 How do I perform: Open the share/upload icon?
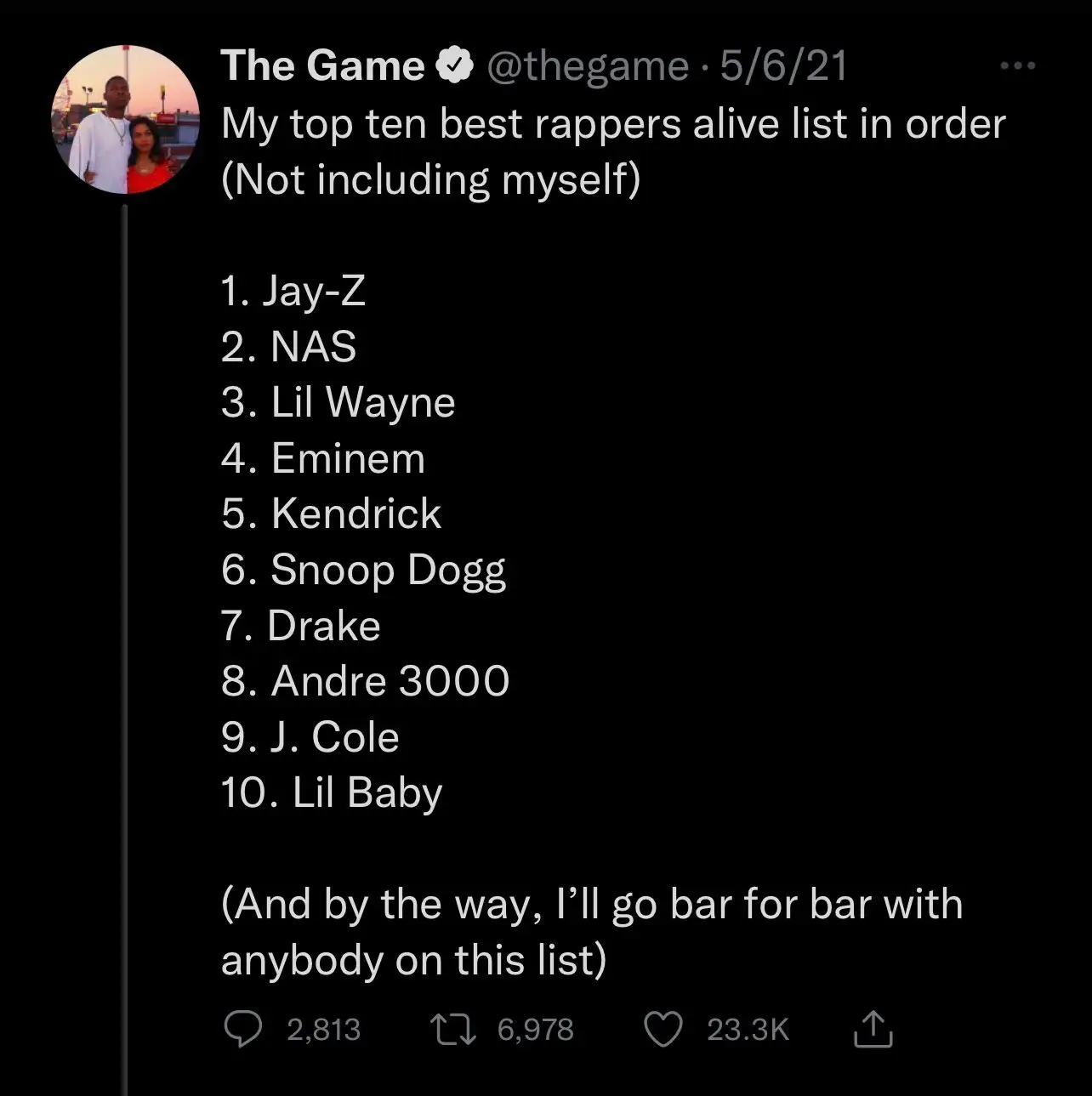coord(871,1030)
